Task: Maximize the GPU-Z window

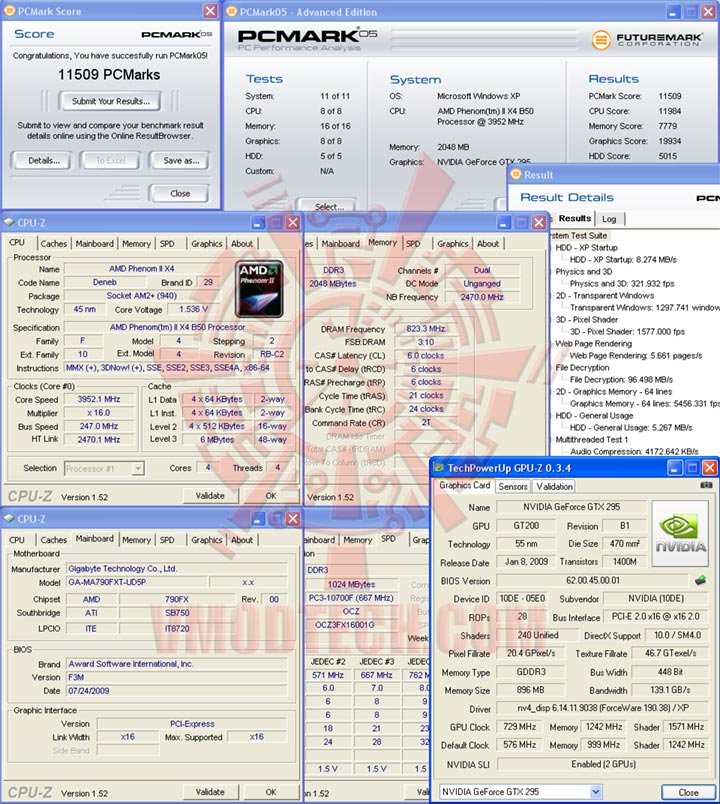Action: [692, 468]
